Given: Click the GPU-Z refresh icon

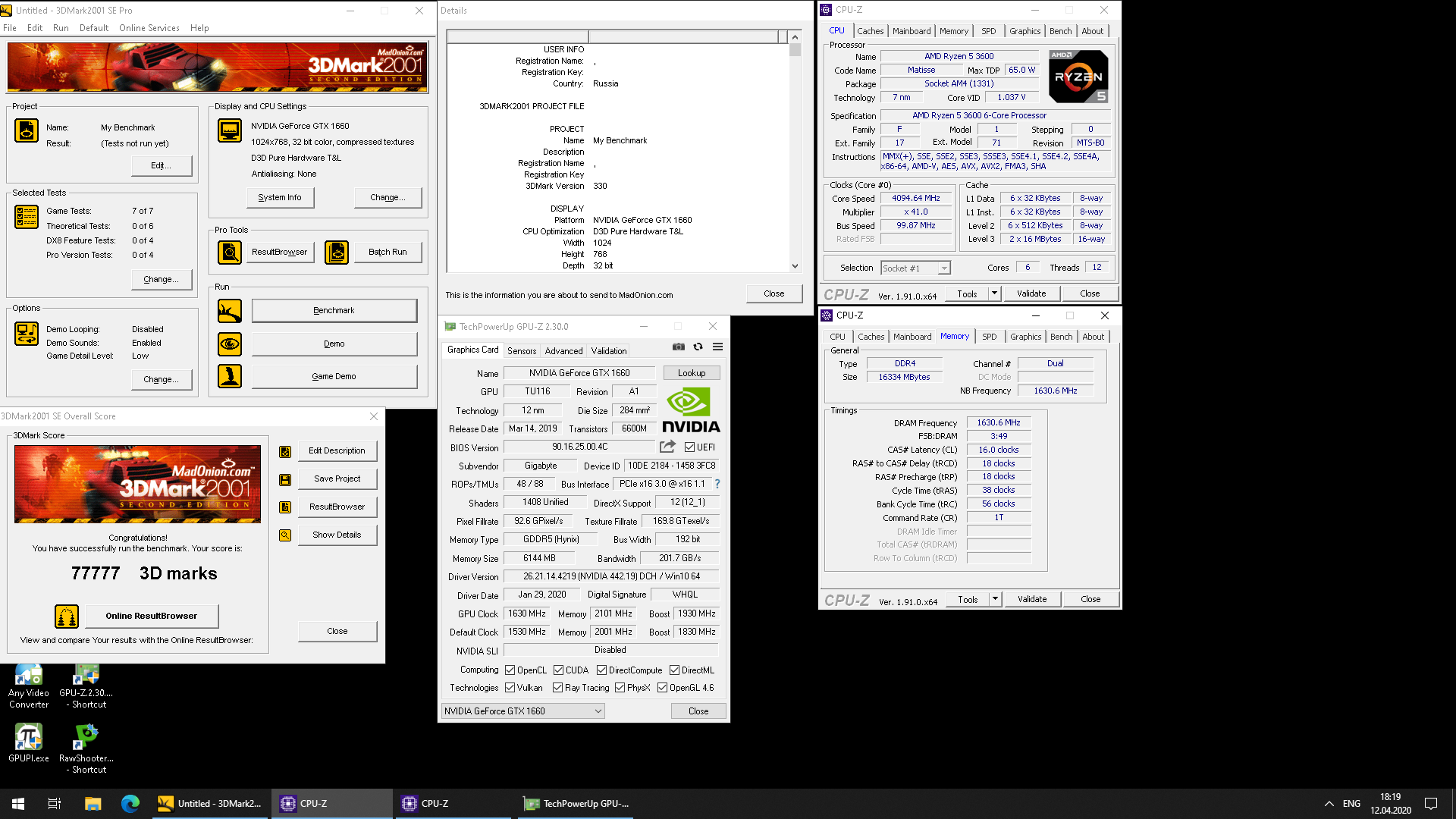Looking at the screenshot, I should tap(698, 347).
